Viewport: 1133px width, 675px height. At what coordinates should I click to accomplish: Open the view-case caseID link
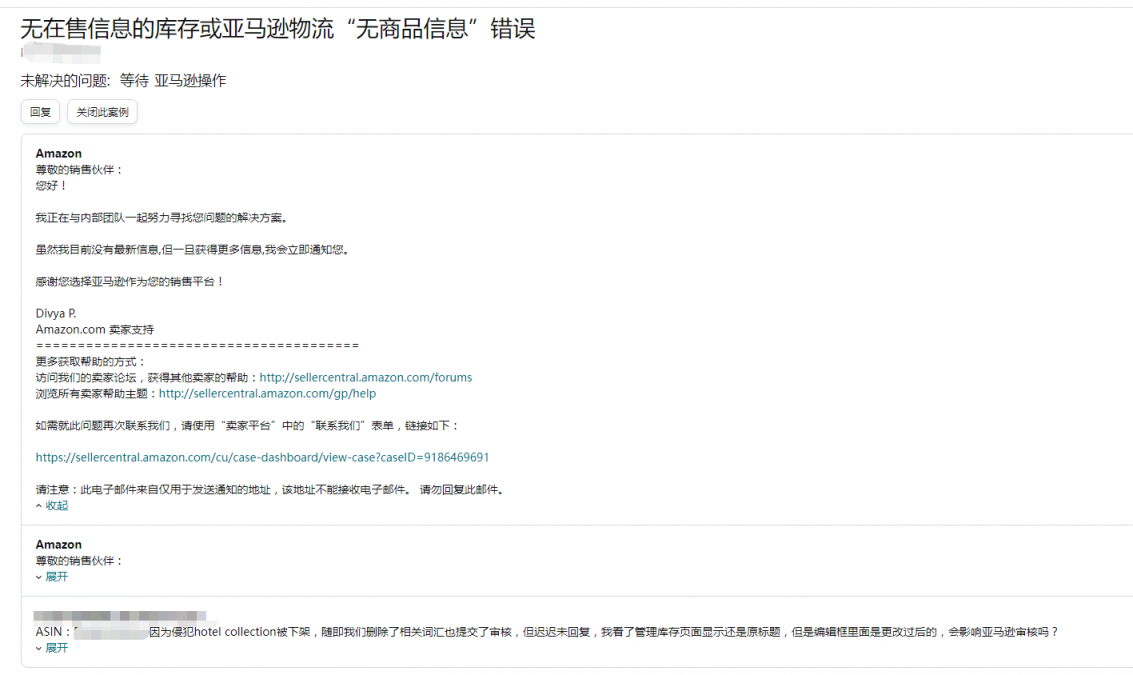click(262, 457)
